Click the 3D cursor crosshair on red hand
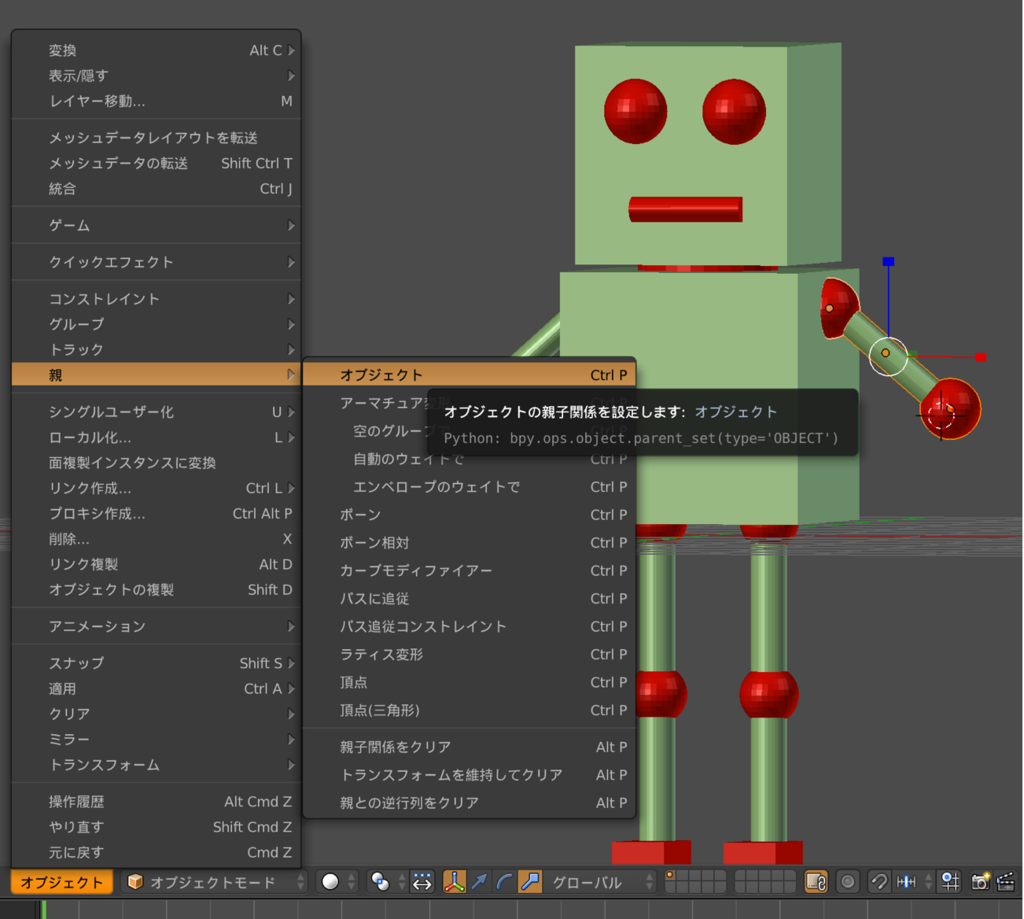 coord(941,415)
